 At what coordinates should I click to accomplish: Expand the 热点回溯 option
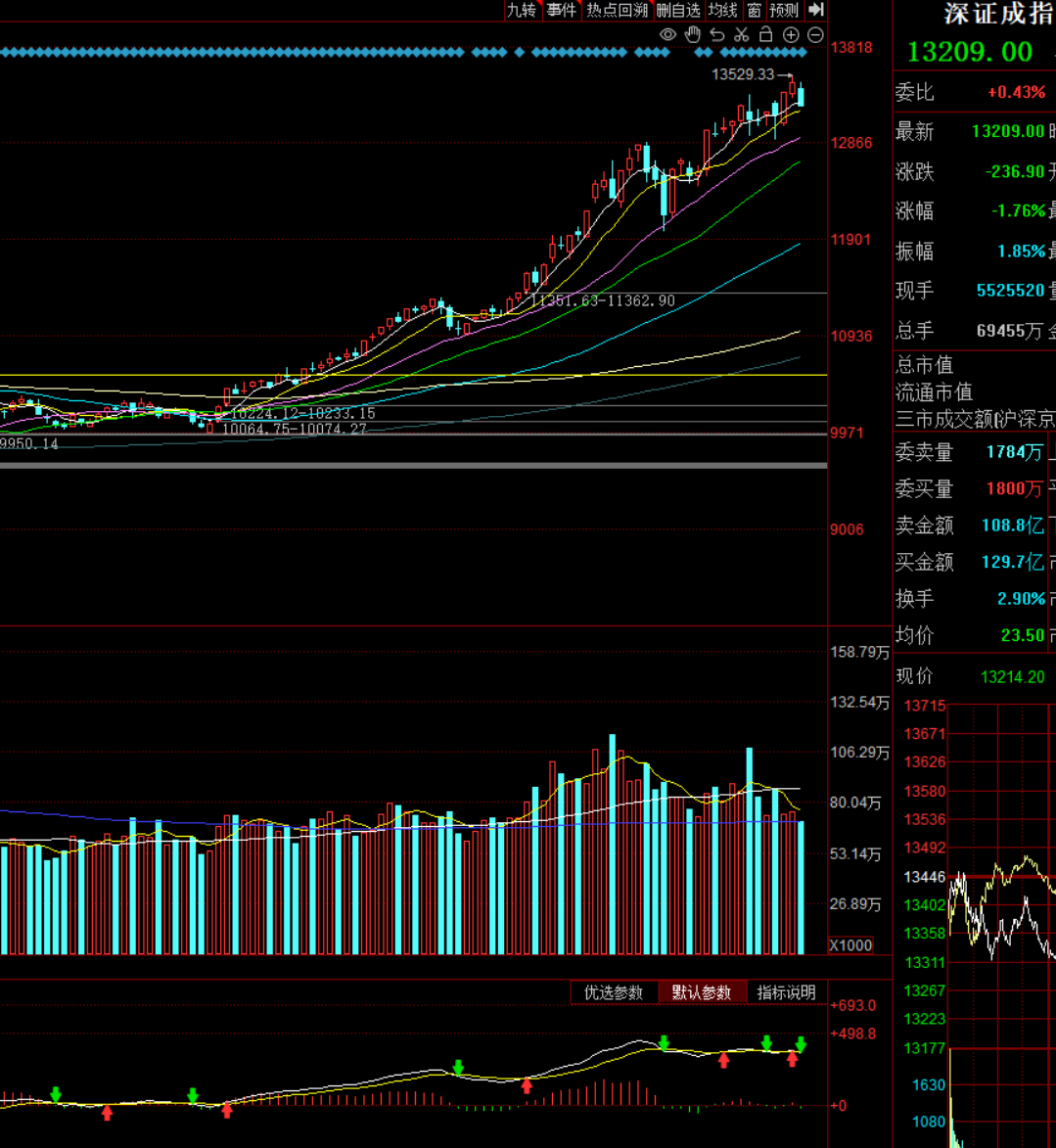coord(618,10)
